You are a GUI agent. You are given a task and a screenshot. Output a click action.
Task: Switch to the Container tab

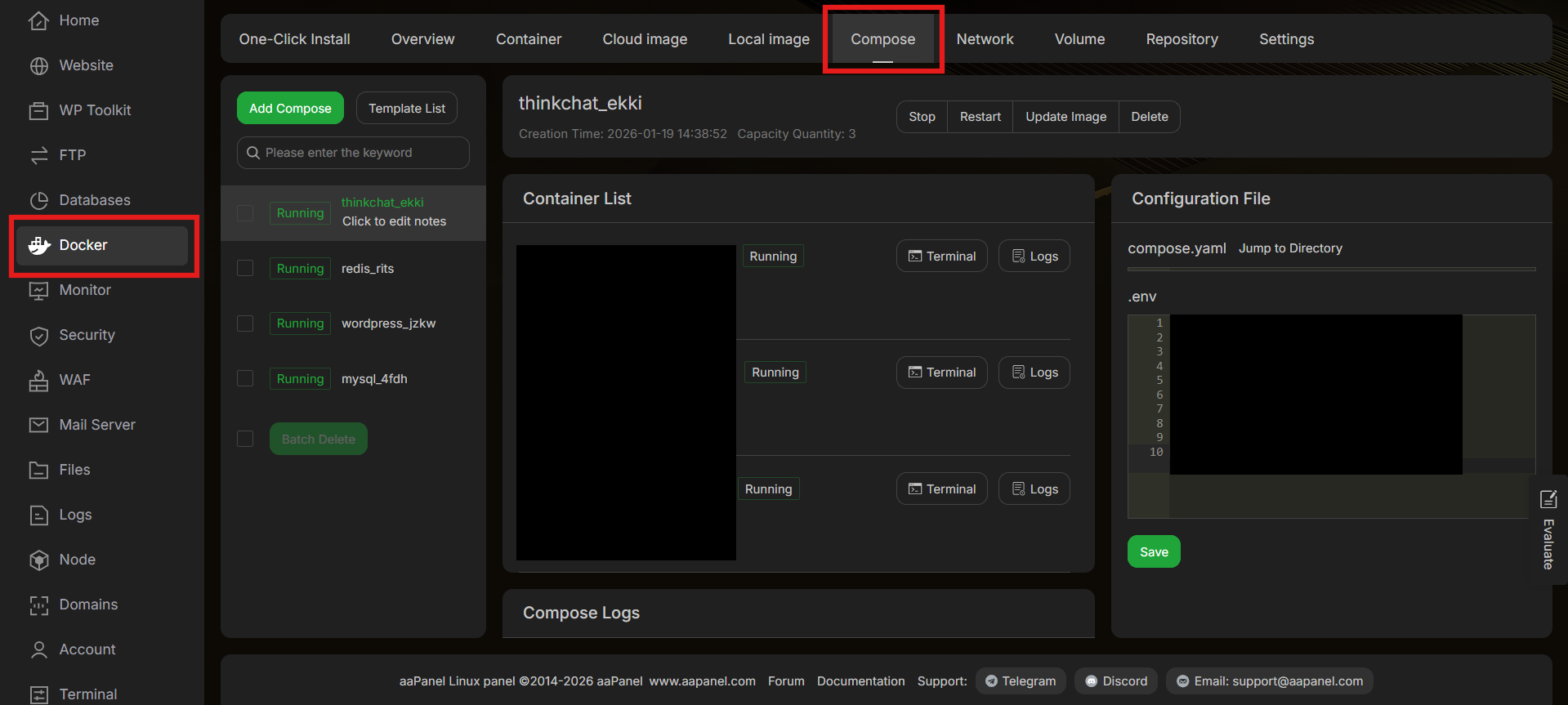point(529,39)
